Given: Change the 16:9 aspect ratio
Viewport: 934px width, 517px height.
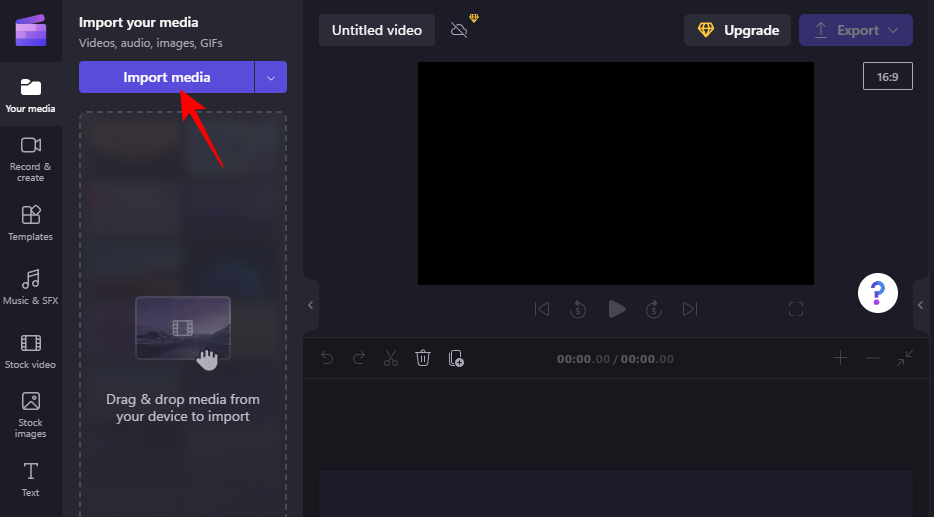Looking at the screenshot, I should point(887,76).
